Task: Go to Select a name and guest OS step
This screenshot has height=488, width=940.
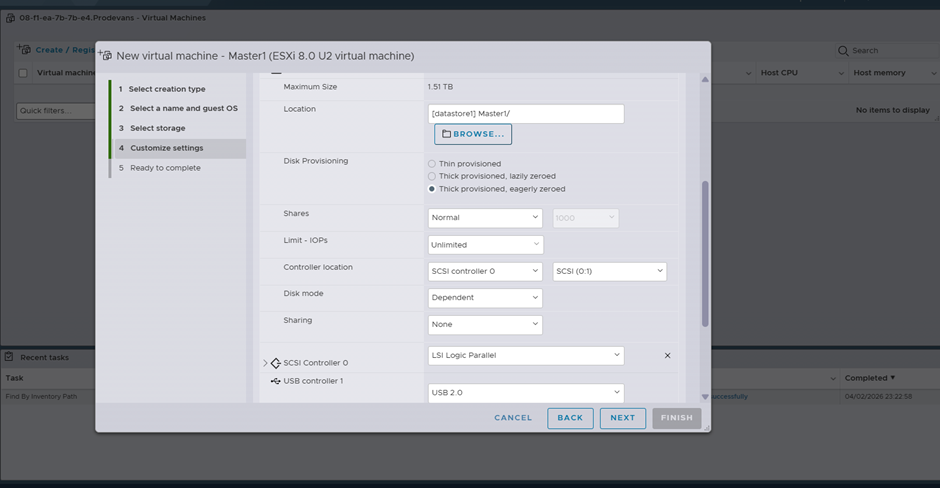Action: point(183,108)
